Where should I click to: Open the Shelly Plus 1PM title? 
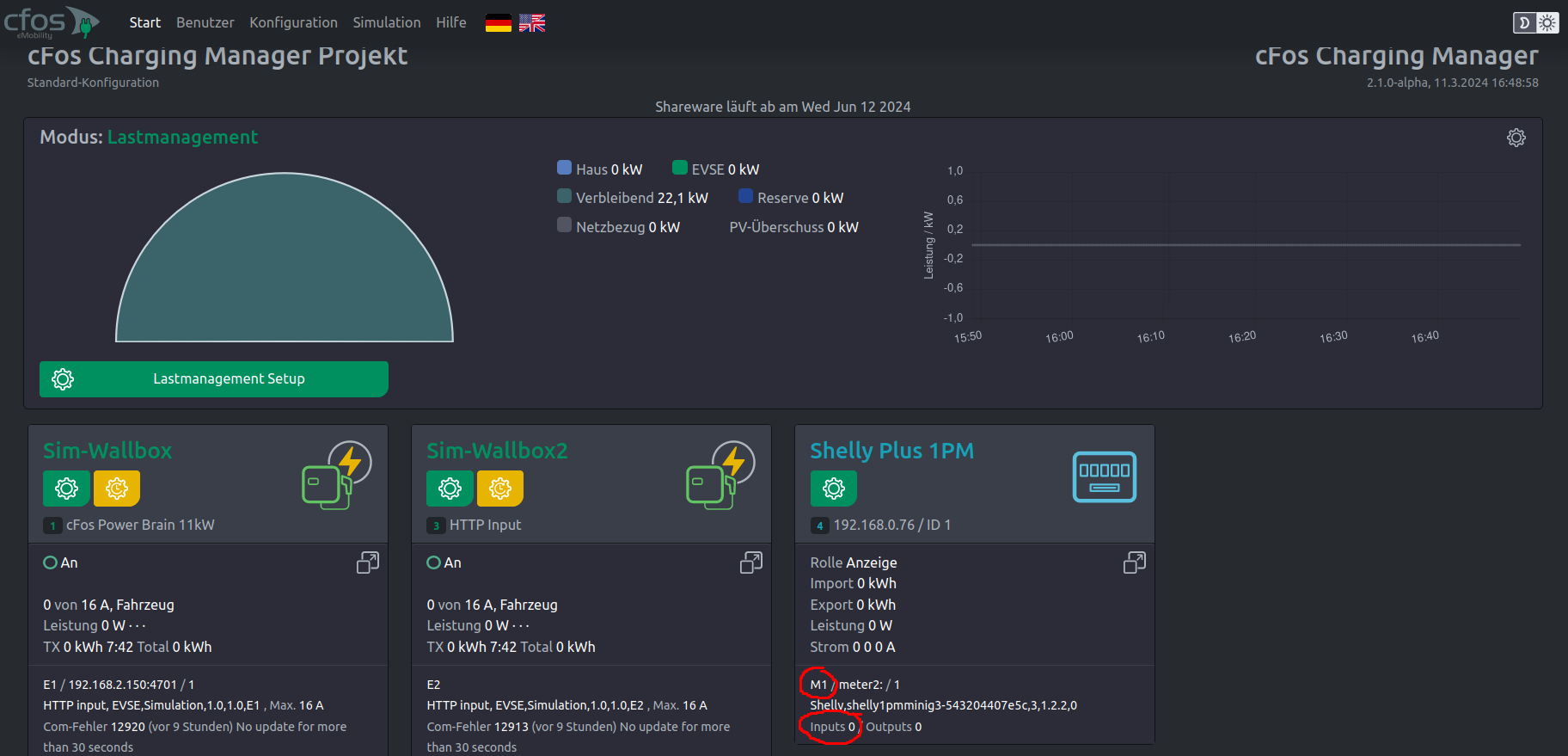(x=892, y=451)
